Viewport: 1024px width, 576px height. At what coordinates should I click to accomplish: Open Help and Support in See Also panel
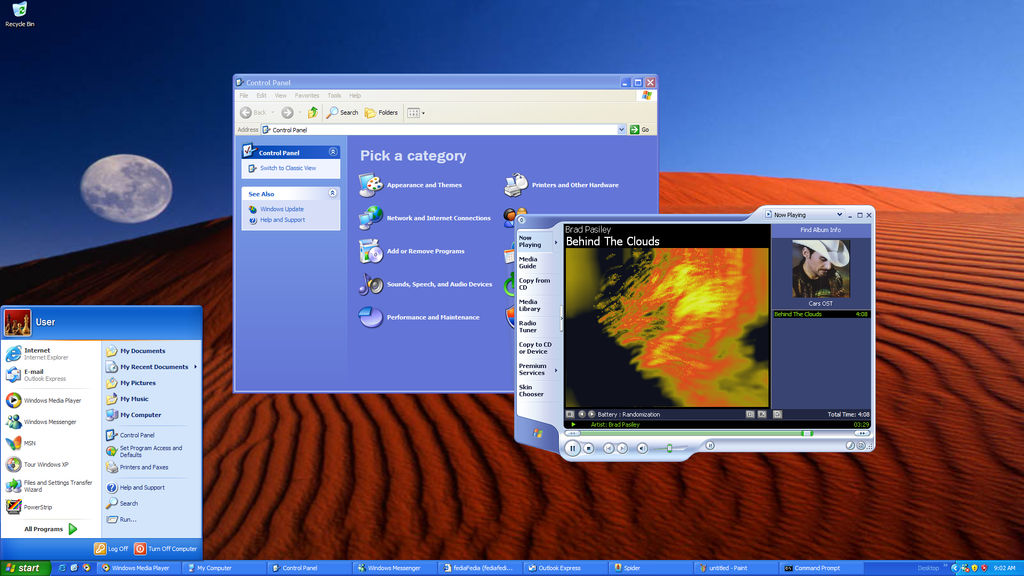click(282, 220)
